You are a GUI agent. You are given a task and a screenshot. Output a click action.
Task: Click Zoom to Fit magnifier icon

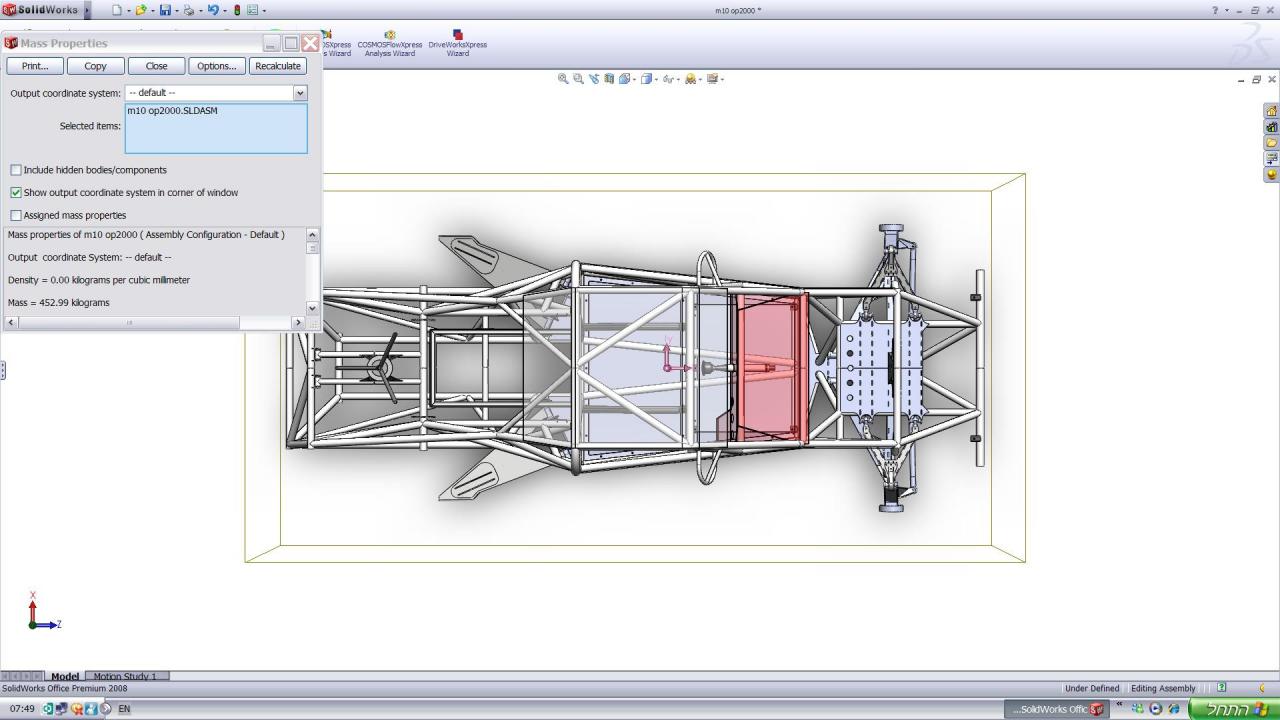pos(563,79)
